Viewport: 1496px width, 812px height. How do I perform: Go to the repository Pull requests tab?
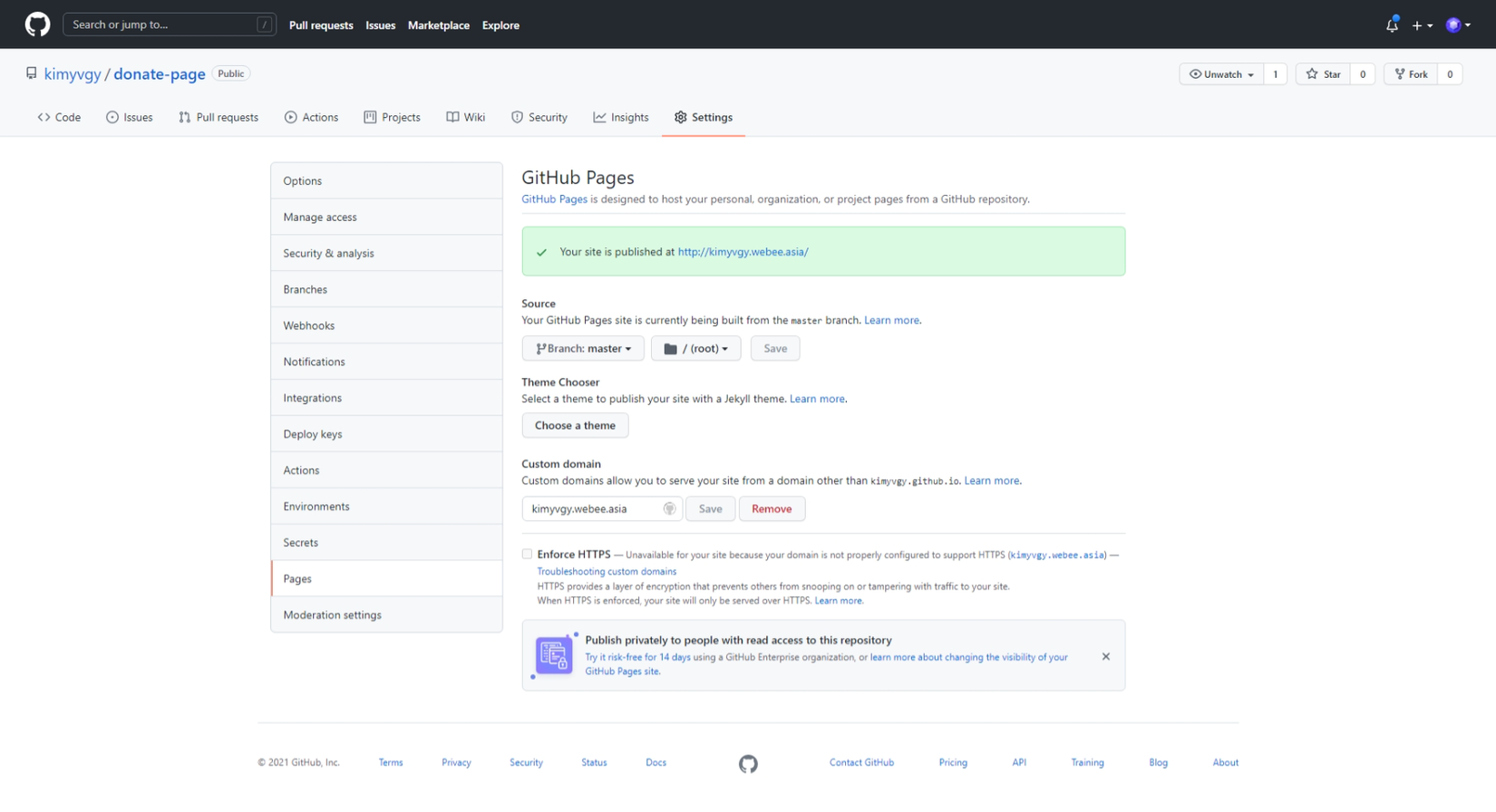pos(219,117)
